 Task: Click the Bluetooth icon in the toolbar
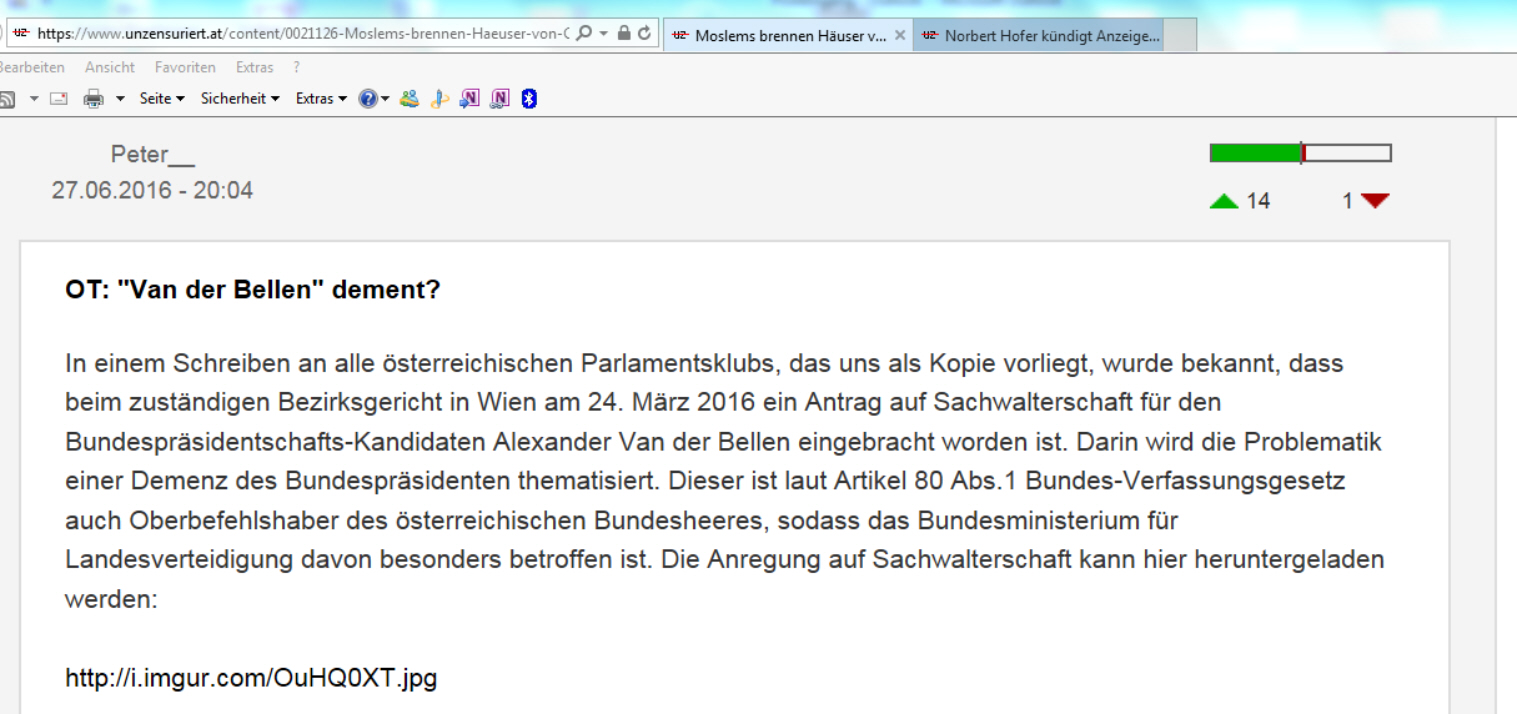(530, 98)
